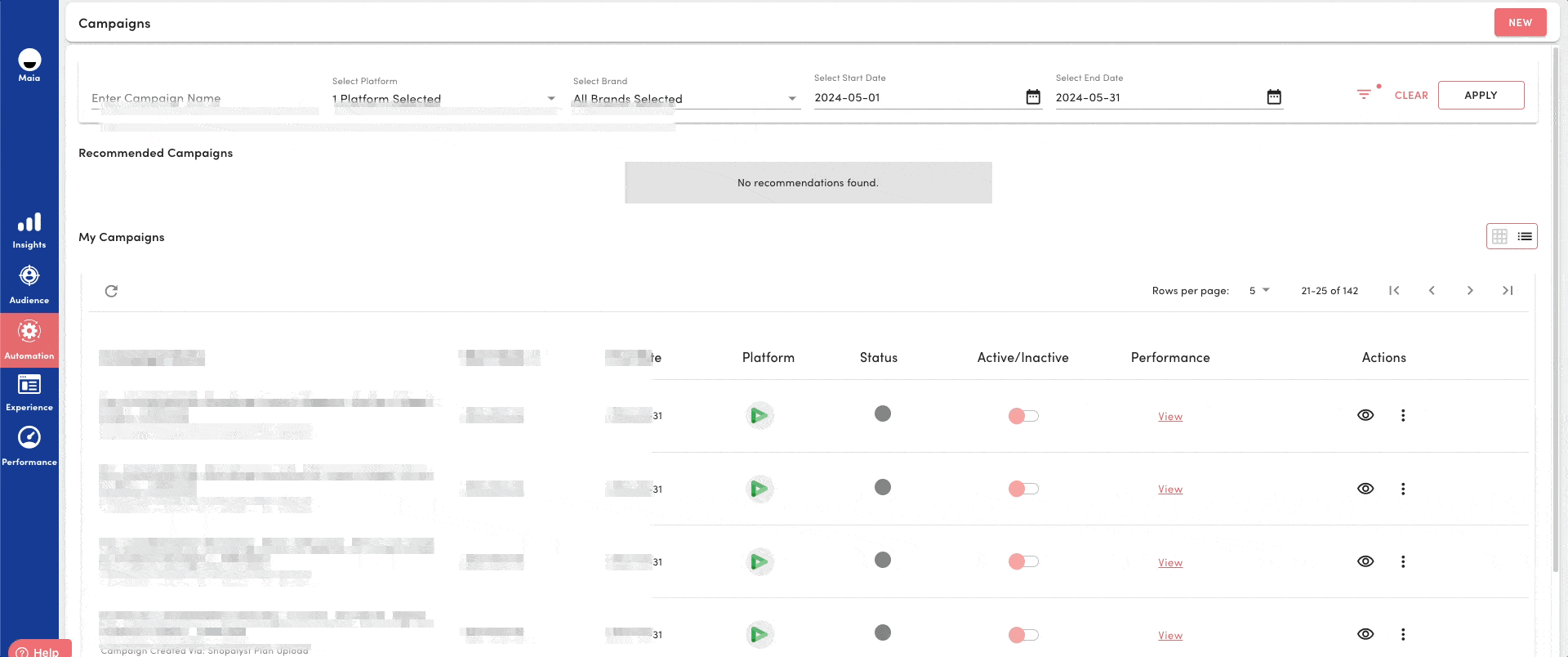This screenshot has height=657, width=1568.
Task: Open the Performance section in sidebar
Action: click(29, 446)
